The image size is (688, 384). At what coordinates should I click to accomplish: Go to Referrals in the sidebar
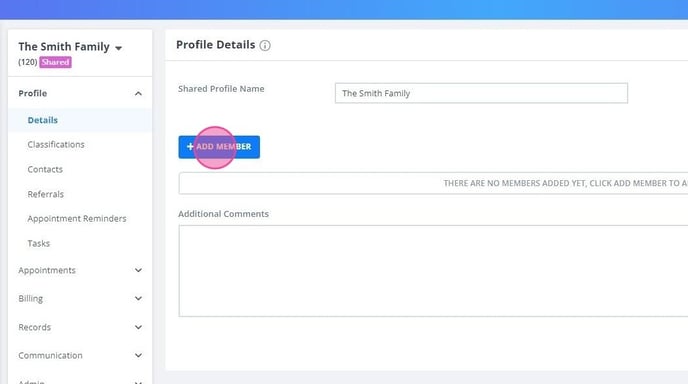coord(45,194)
